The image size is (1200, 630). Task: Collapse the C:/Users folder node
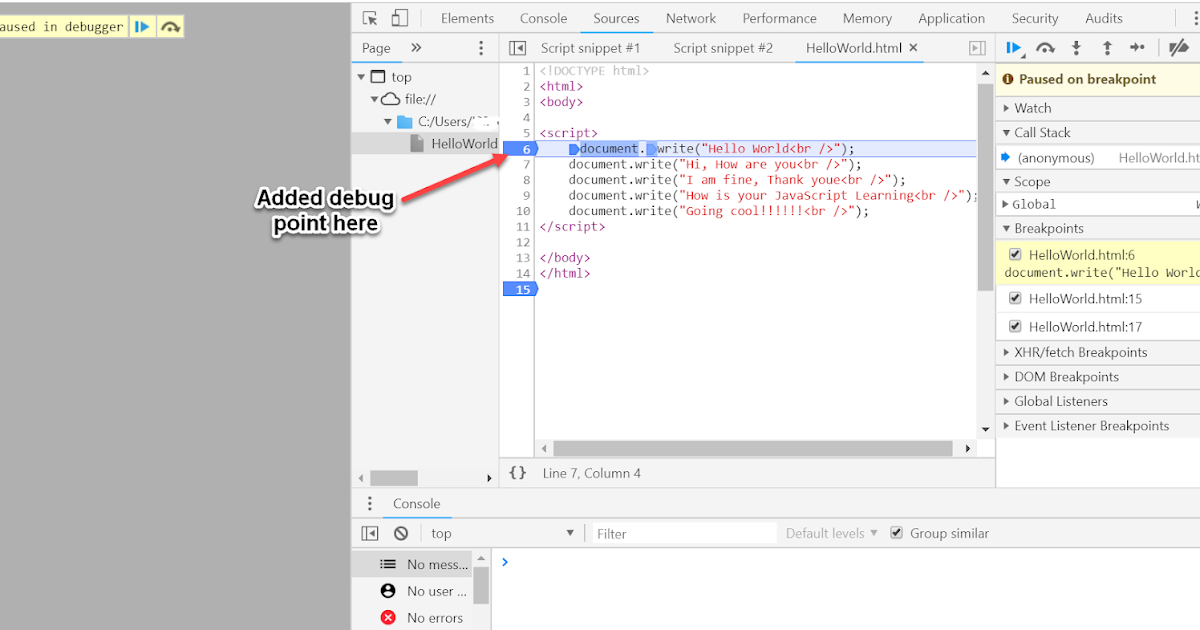pos(388,121)
